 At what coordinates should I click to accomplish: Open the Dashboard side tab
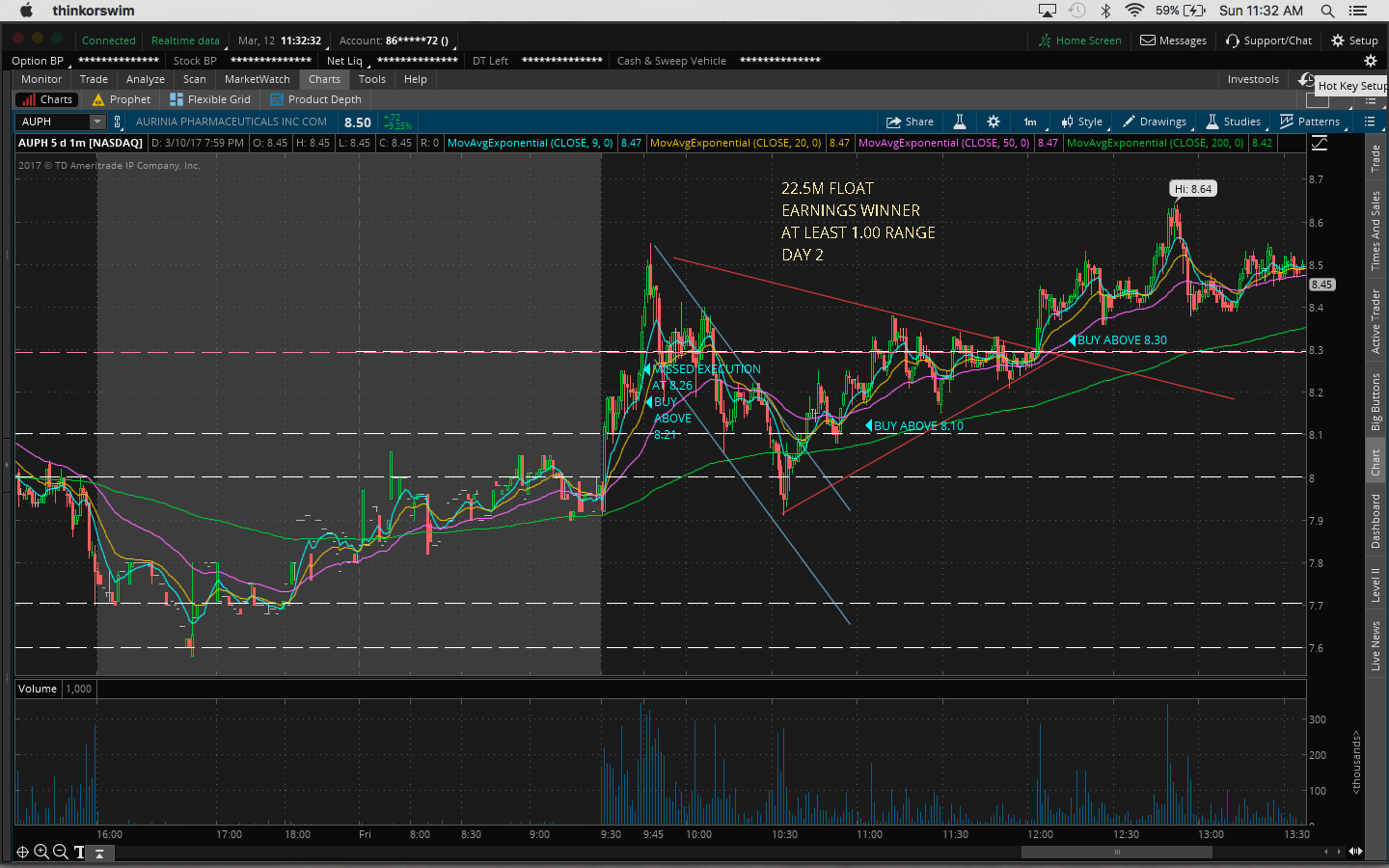coord(1375,521)
